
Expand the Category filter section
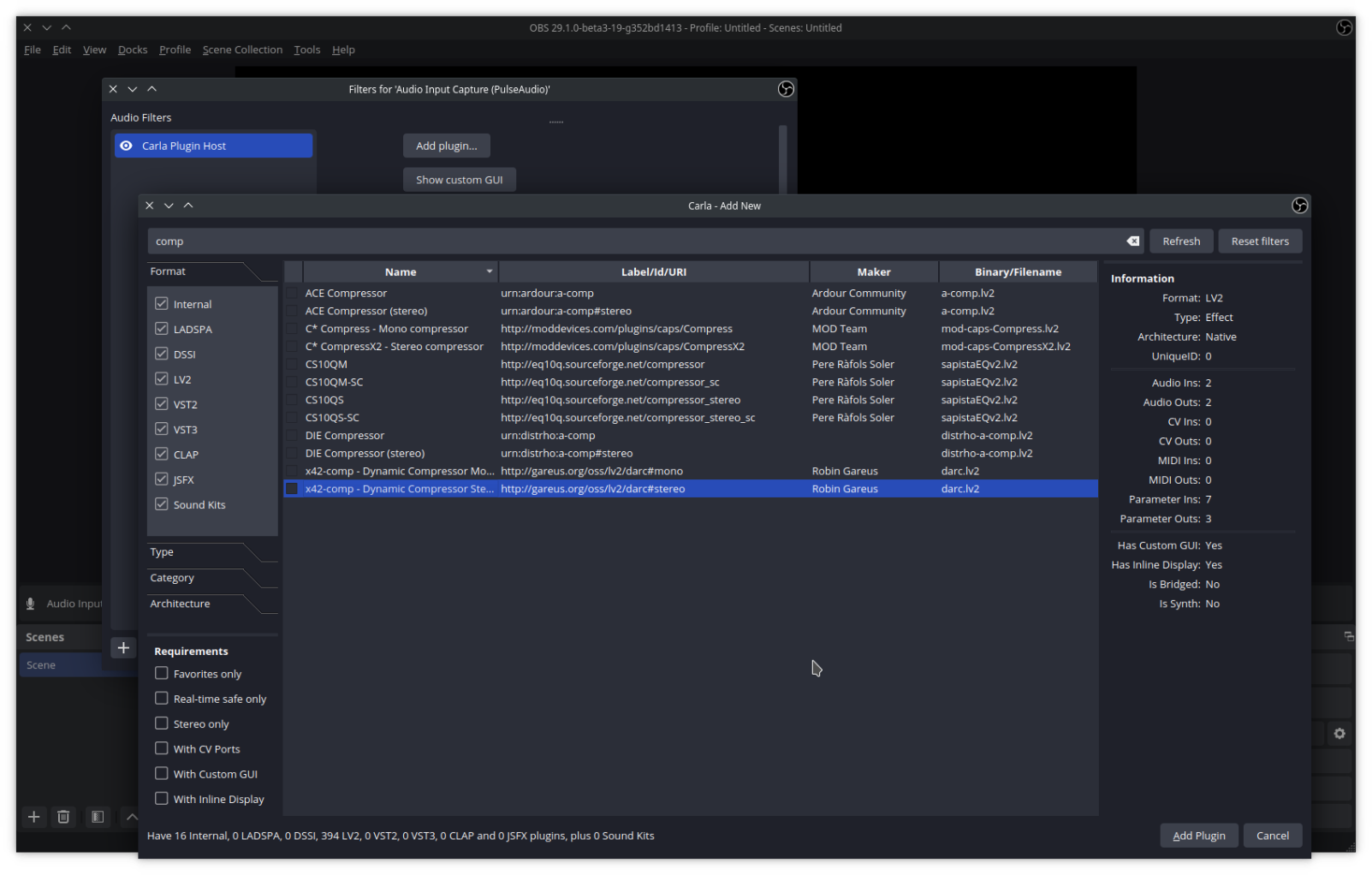point(211,578)
